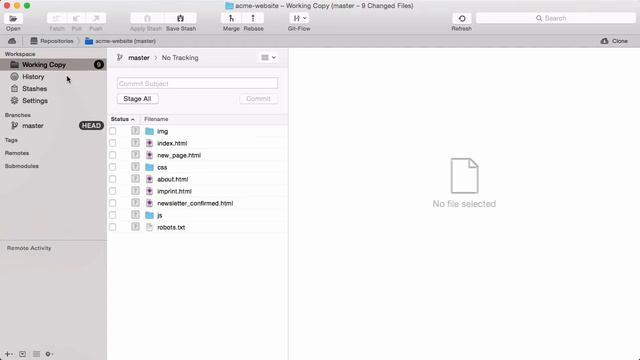Expand the Submodules section
This screenshot has width=640, height=360.
[22, 166]
